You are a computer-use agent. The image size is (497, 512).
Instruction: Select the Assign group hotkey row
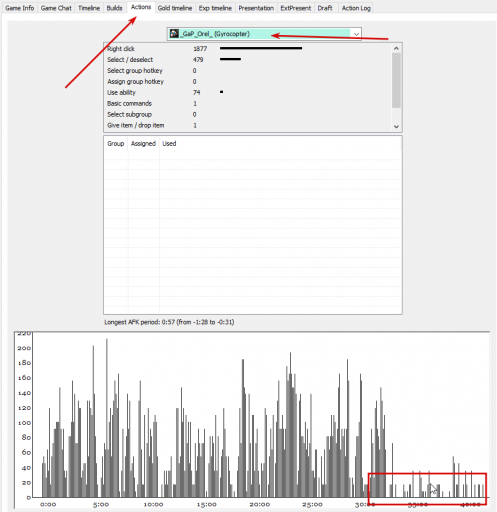(x=248, y=82)
